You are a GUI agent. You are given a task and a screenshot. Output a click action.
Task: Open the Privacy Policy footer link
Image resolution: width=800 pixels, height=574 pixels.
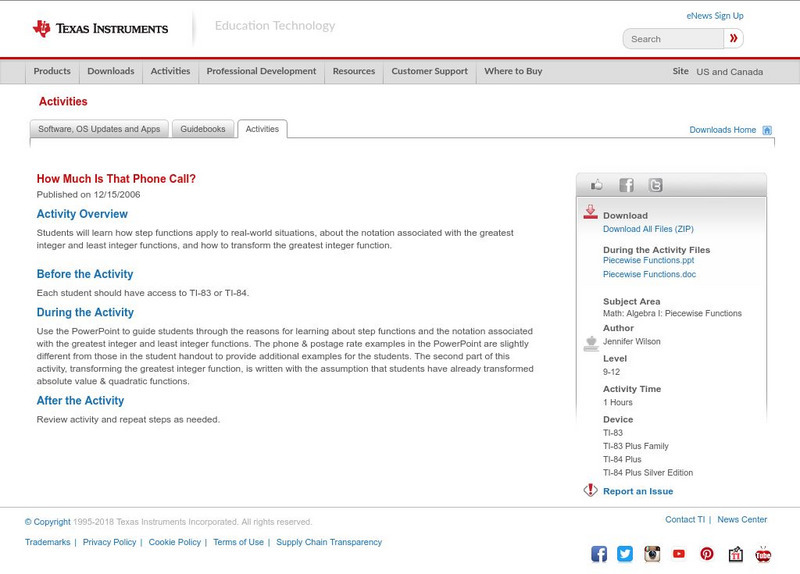coord(109,542)
